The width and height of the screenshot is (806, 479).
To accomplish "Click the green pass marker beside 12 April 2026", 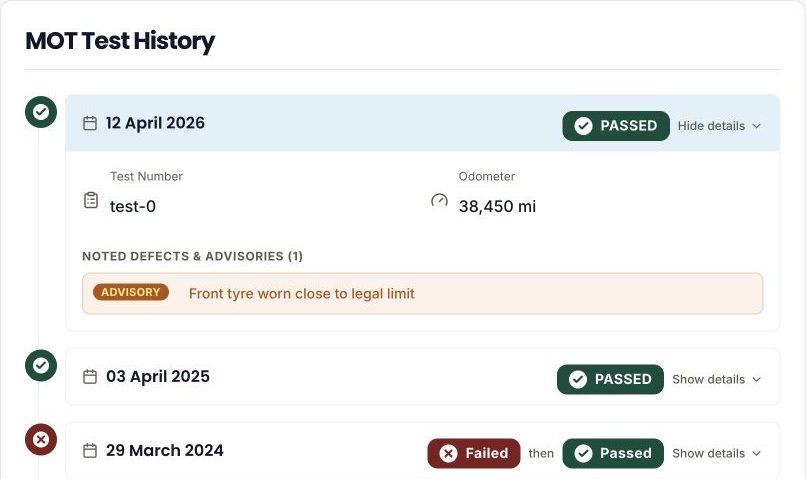I will pos(41,112).
